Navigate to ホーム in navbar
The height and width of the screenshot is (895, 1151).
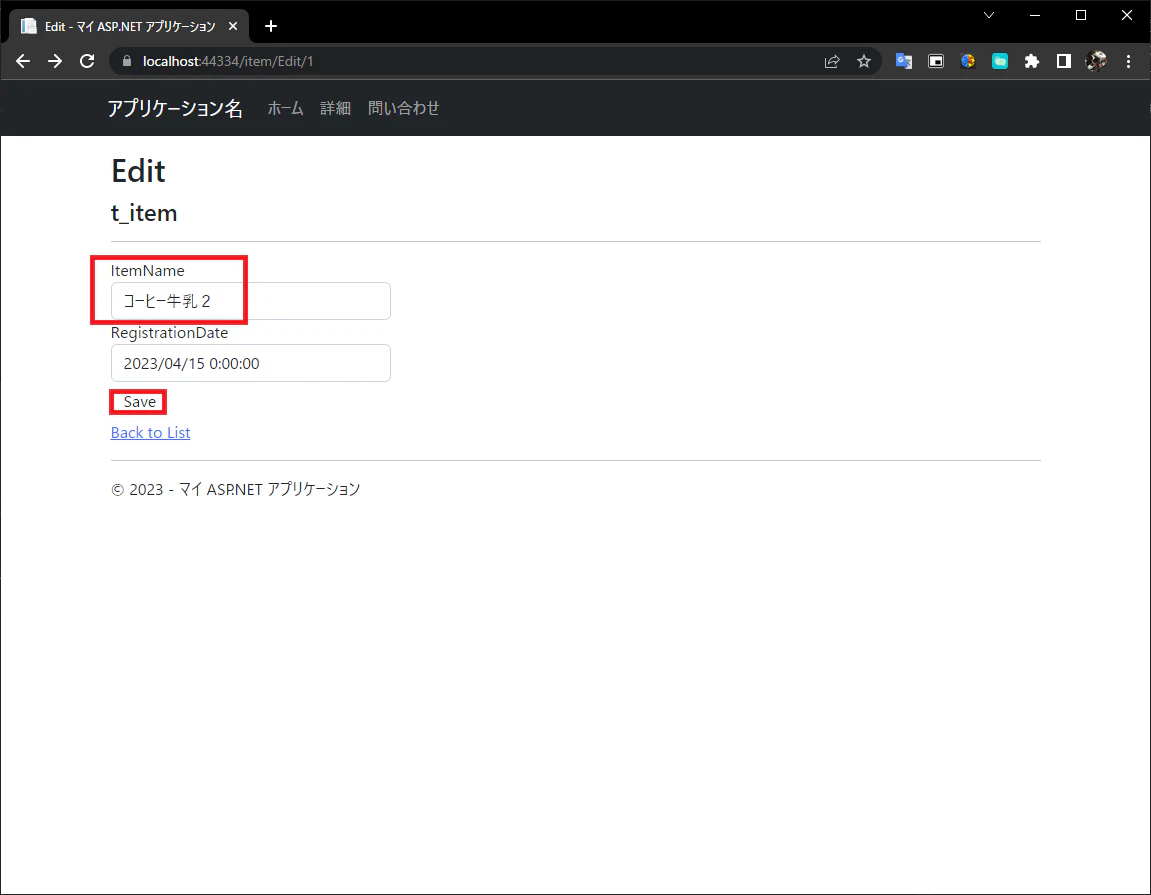pyautogui.click(x=285, y=108)
